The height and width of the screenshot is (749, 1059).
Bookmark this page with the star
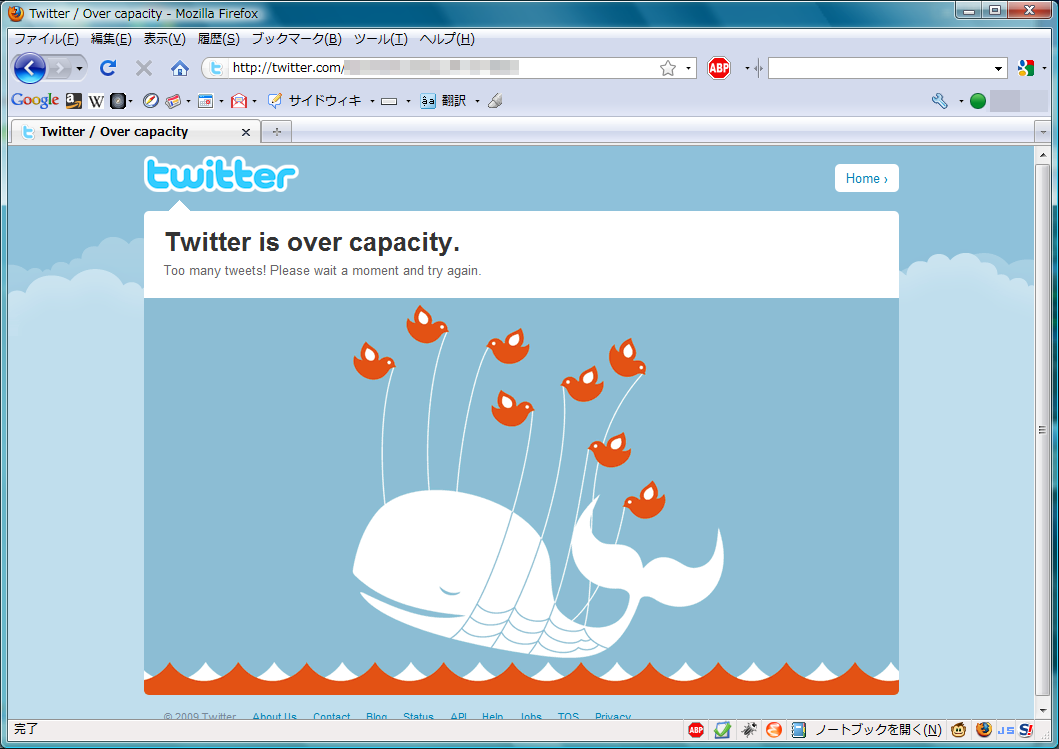coord(668,68)
